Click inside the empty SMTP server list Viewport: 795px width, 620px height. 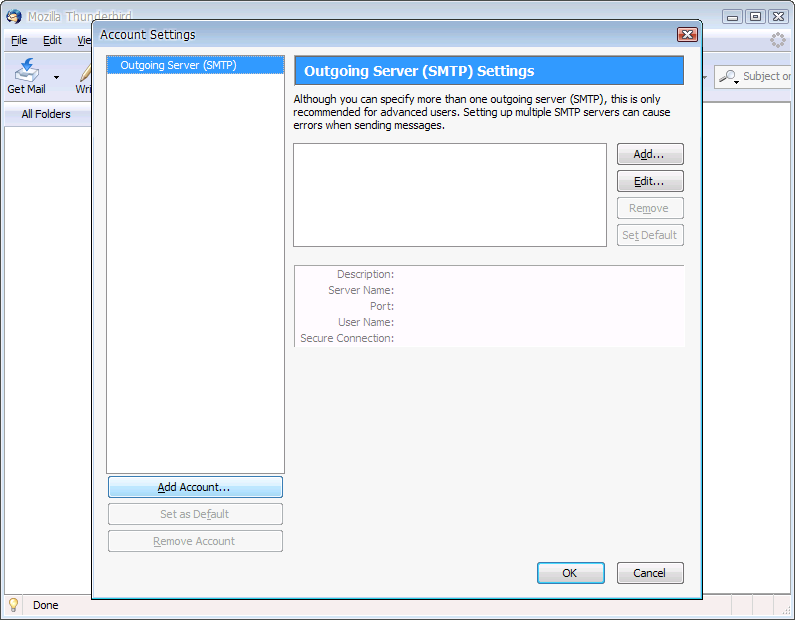[450, 195]
